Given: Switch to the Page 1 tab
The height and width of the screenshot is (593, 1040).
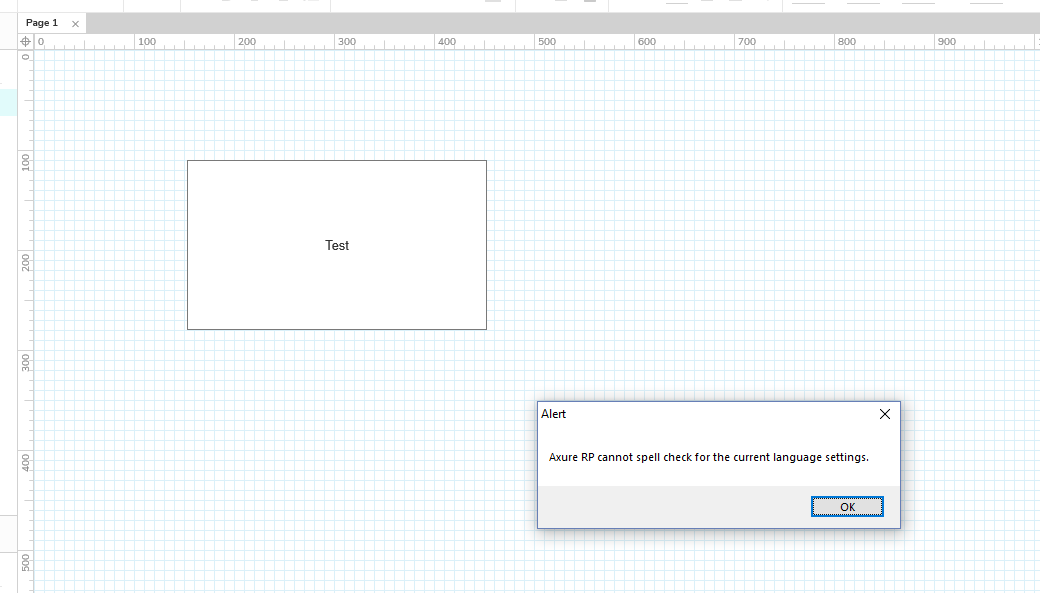Looking at the screenshot, I should coord(44,22).
